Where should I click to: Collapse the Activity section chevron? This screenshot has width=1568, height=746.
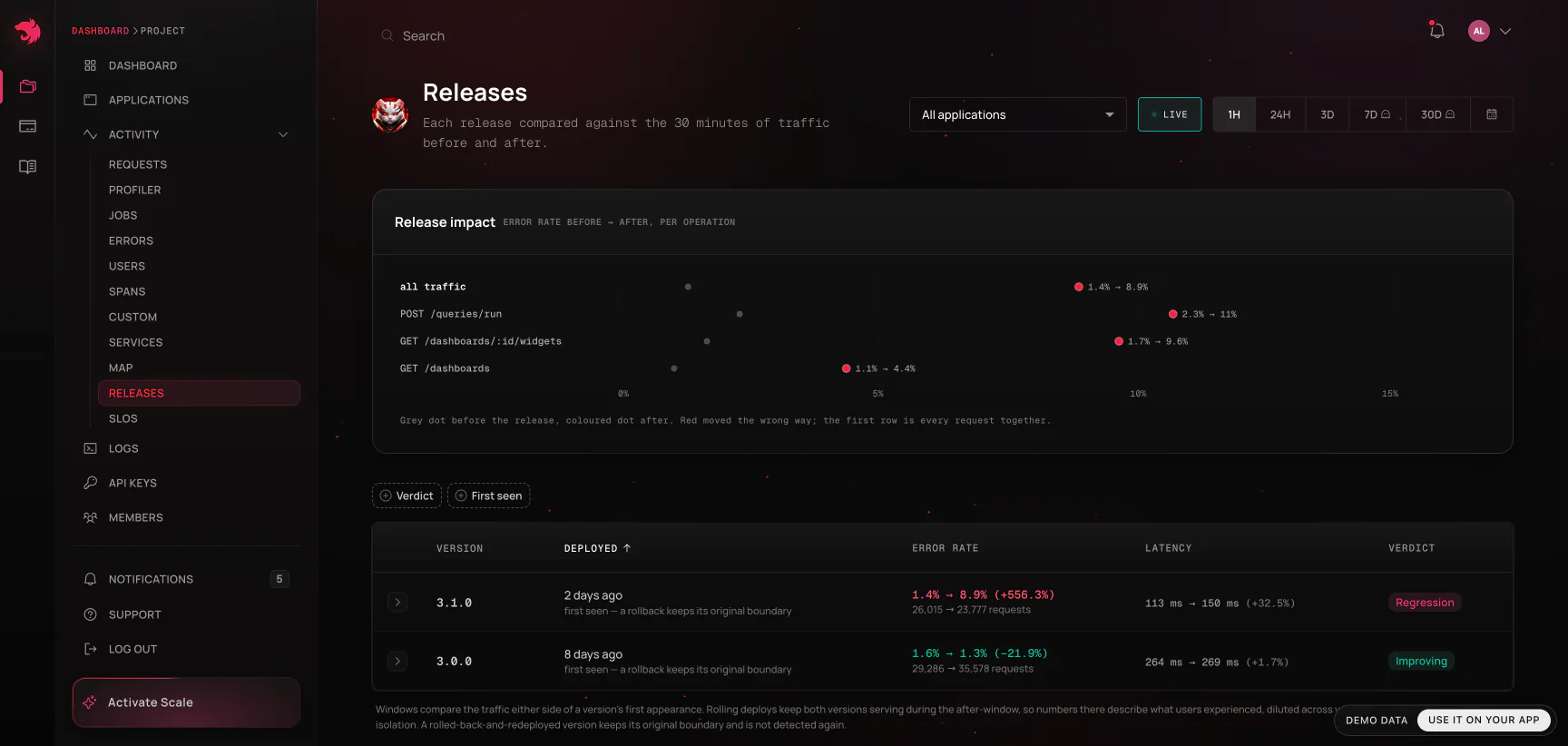click(283, 134)
